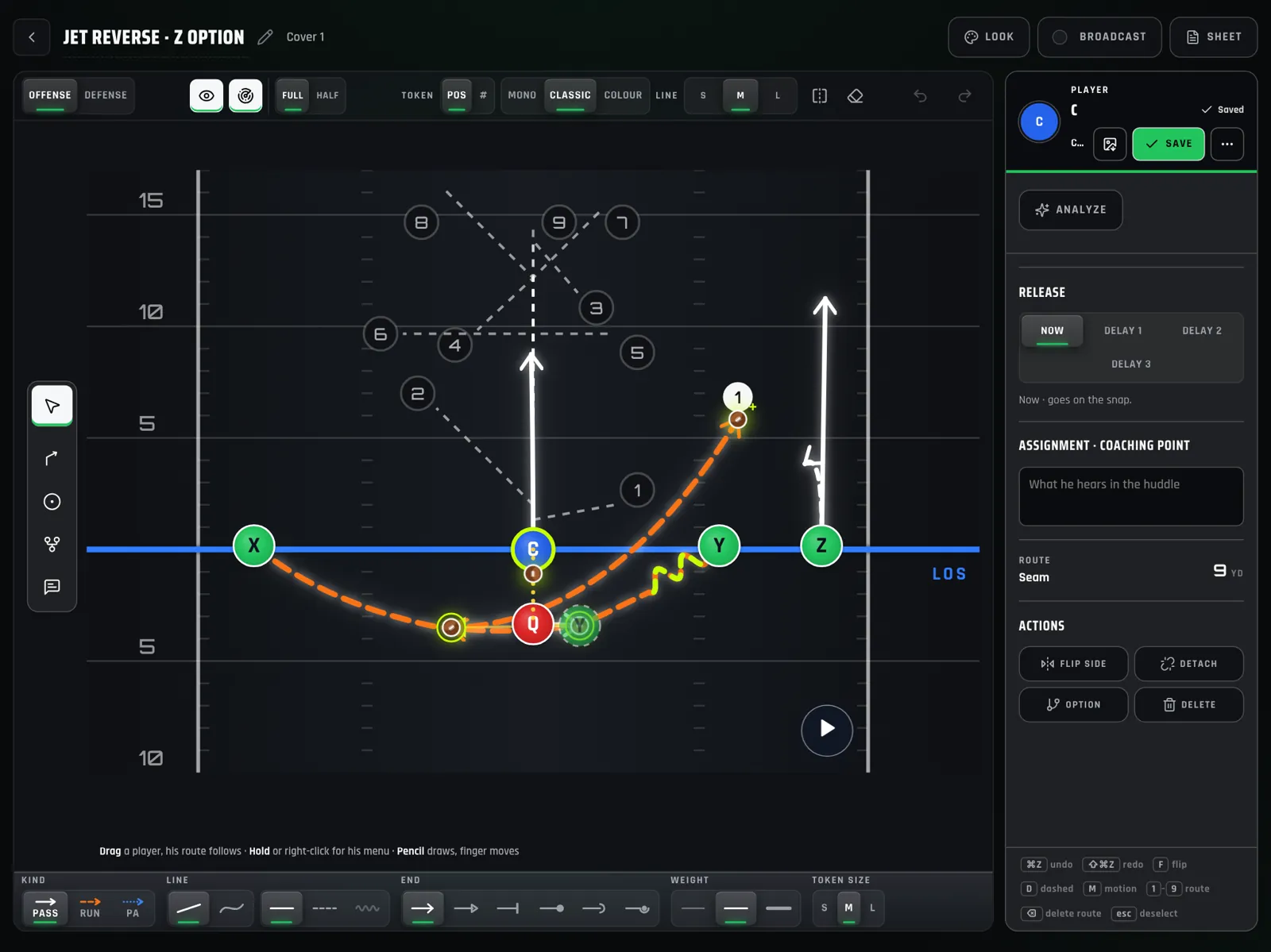This screenshot has width=1271, height=952.
Task: Click the SAVE button
Action: (1169, 144)
